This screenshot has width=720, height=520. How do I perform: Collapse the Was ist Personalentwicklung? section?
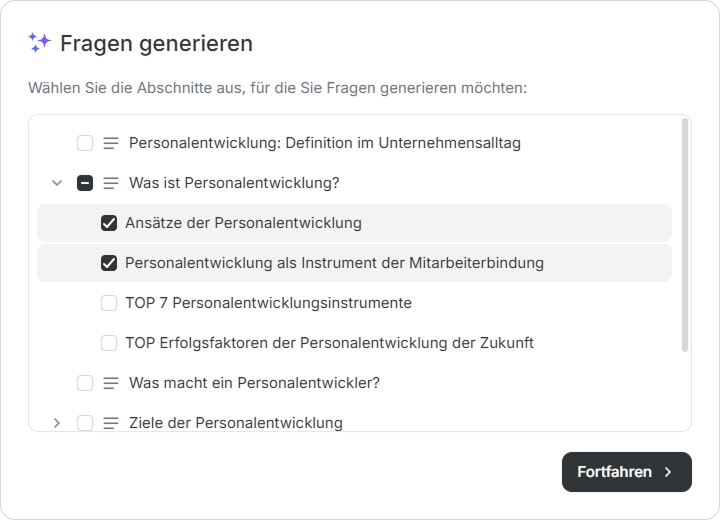[x=57, y=183]
